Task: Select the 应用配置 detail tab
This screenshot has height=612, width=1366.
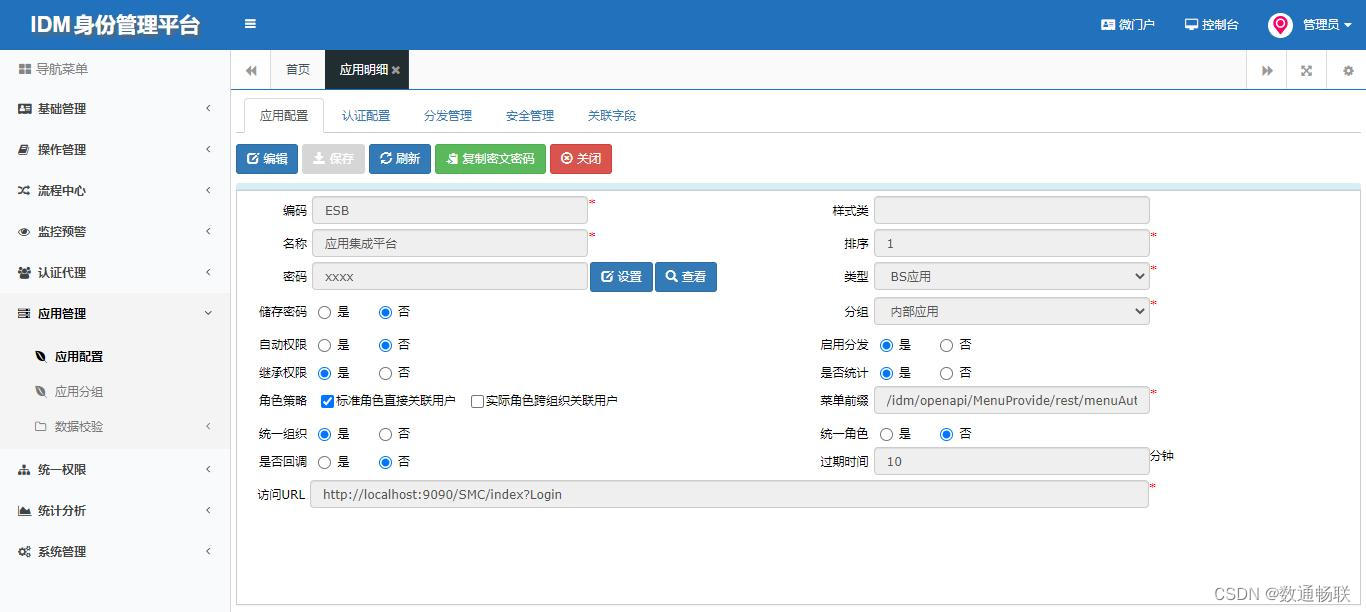Action: point(284,115)
